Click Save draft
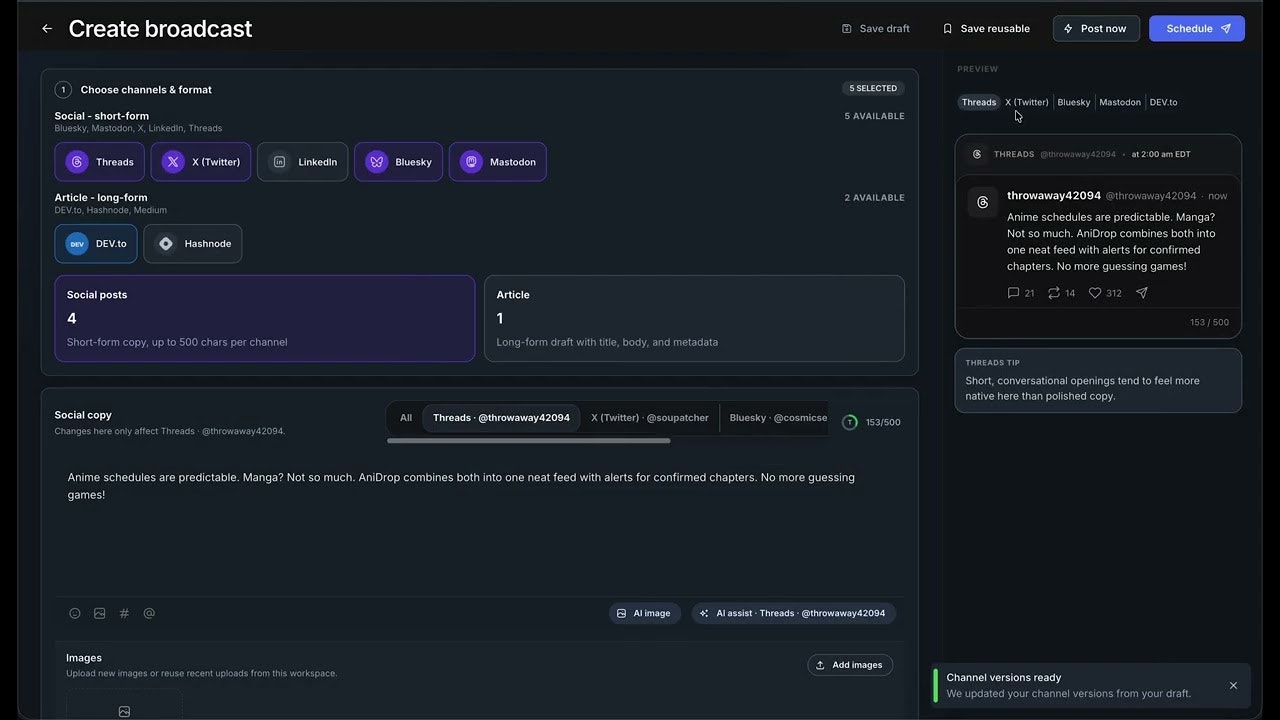The height and width of the screenshot is (720, 1280). coord(876,29)
